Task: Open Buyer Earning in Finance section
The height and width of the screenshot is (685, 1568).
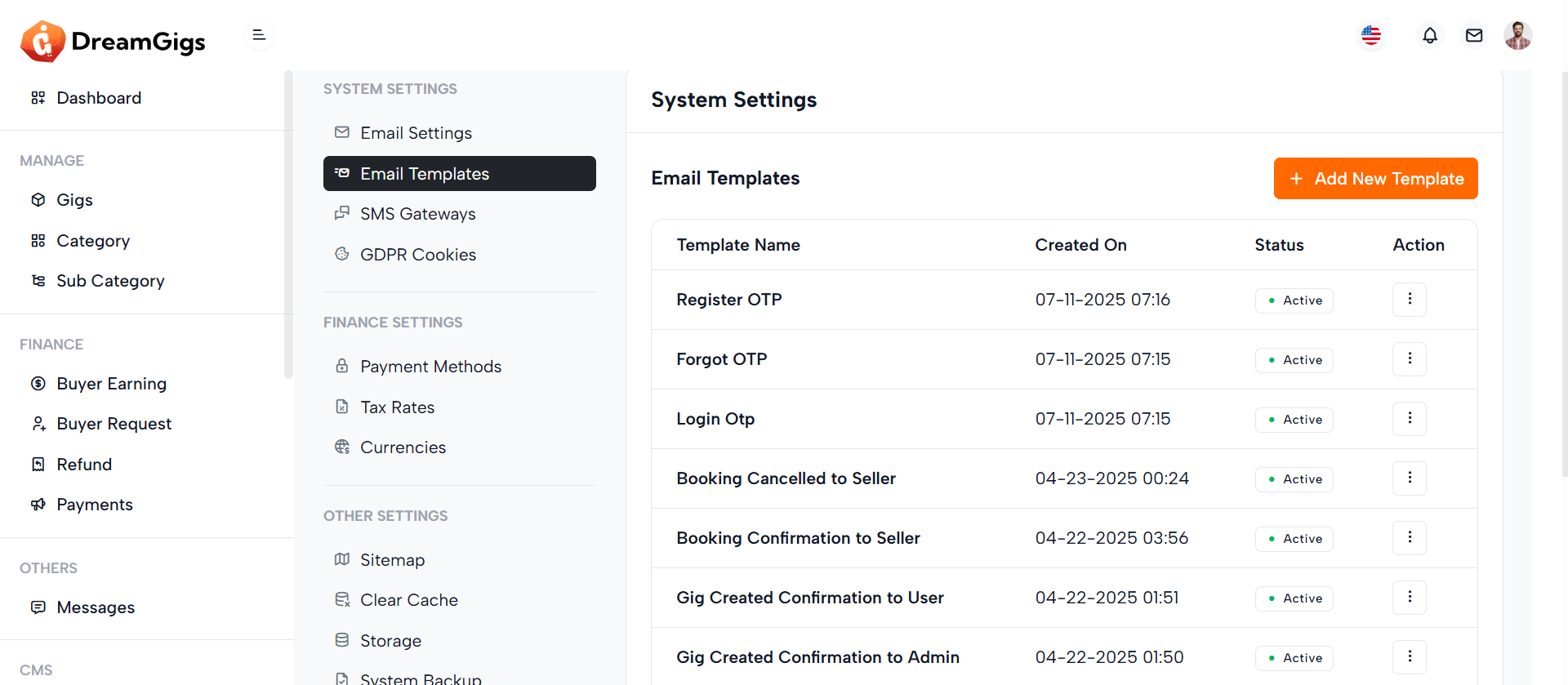Action: [x=111, y=384]
